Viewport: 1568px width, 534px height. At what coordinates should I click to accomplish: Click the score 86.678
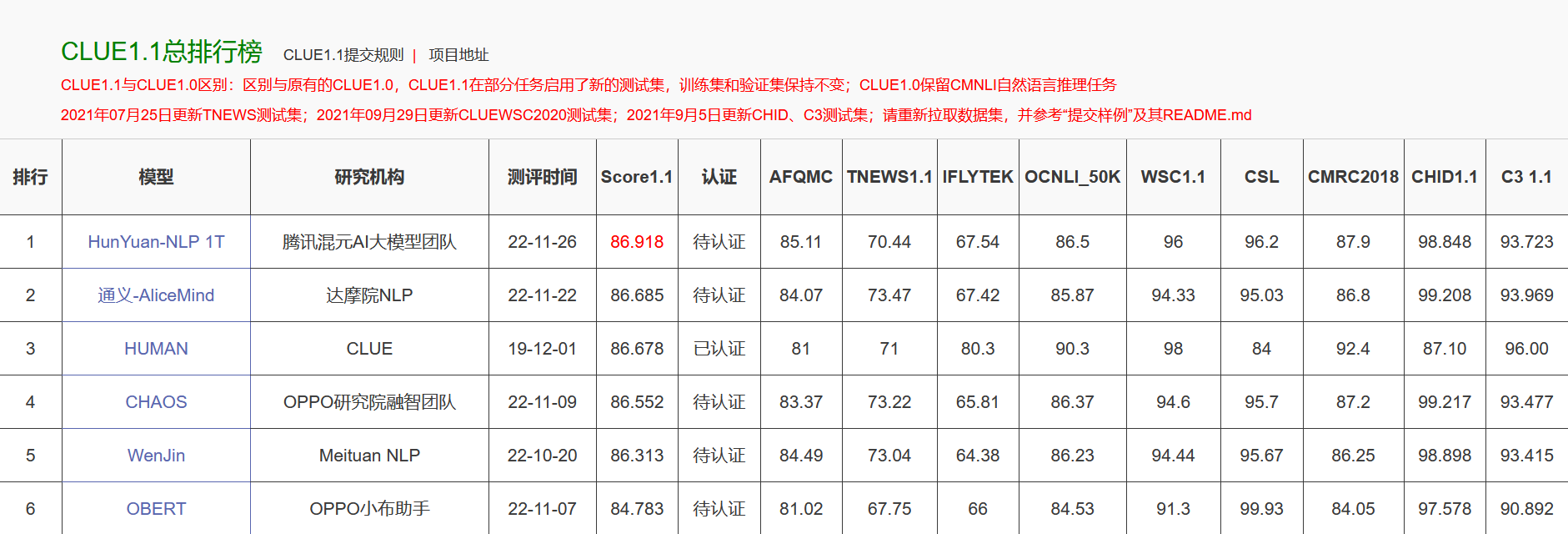point(637,349)
